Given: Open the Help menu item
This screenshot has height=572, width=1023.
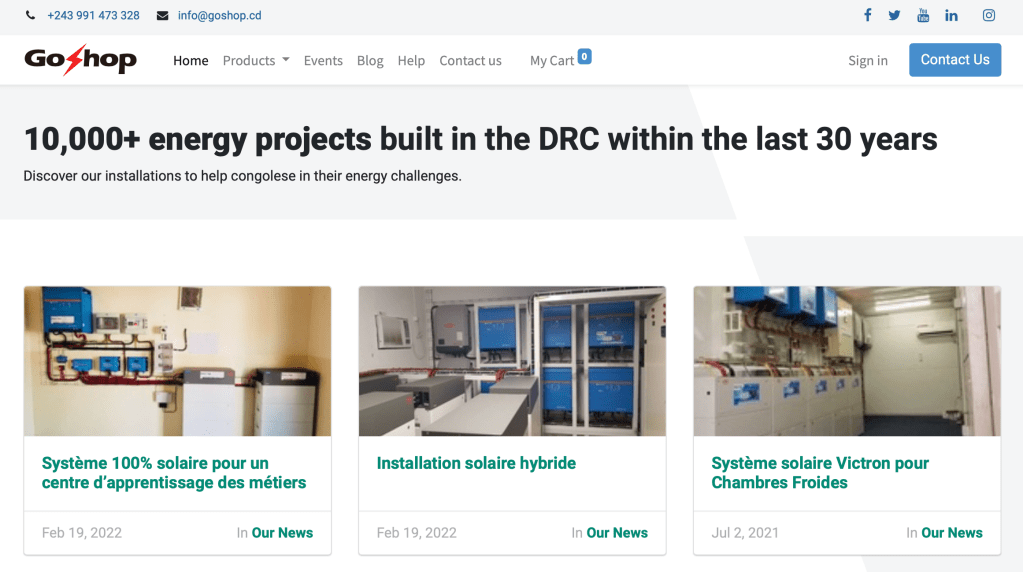Looking at the screenshot, I should (411, 60).
